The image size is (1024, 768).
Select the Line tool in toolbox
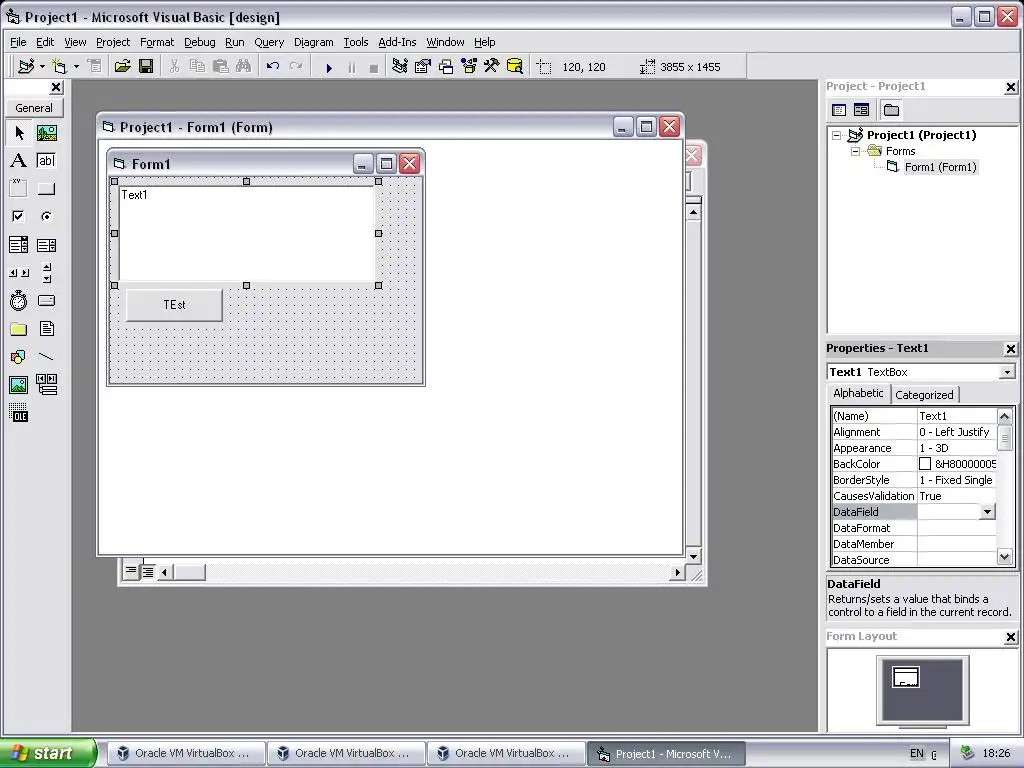46,357
